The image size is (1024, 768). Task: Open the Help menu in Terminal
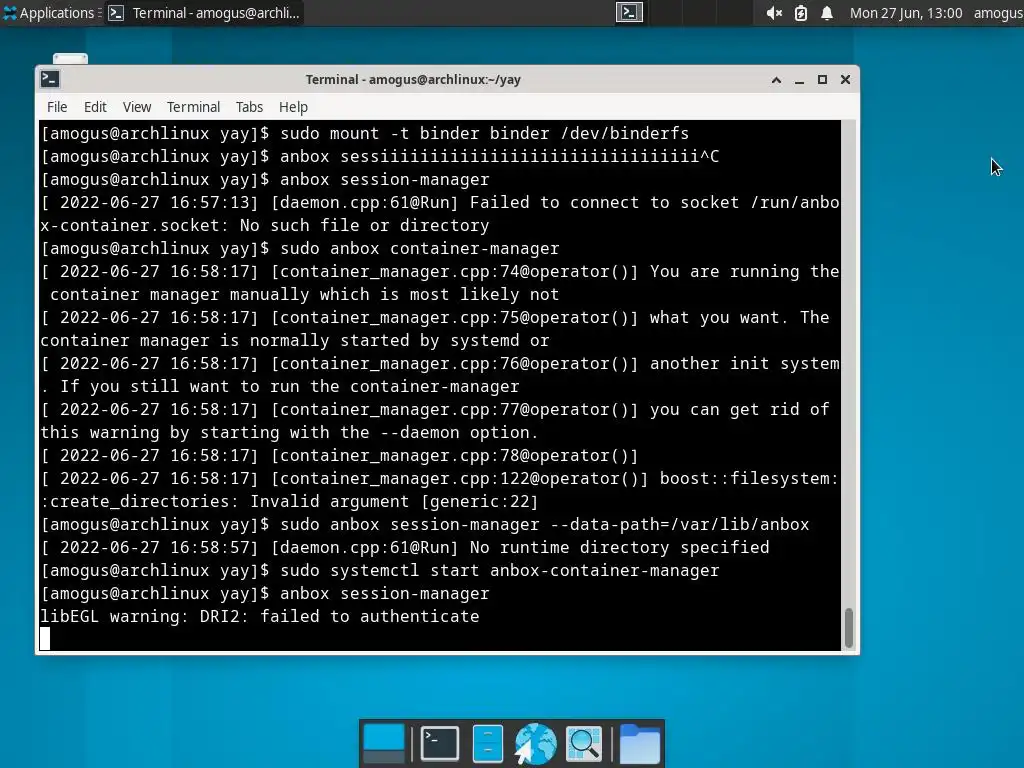[x=293, y=107]
